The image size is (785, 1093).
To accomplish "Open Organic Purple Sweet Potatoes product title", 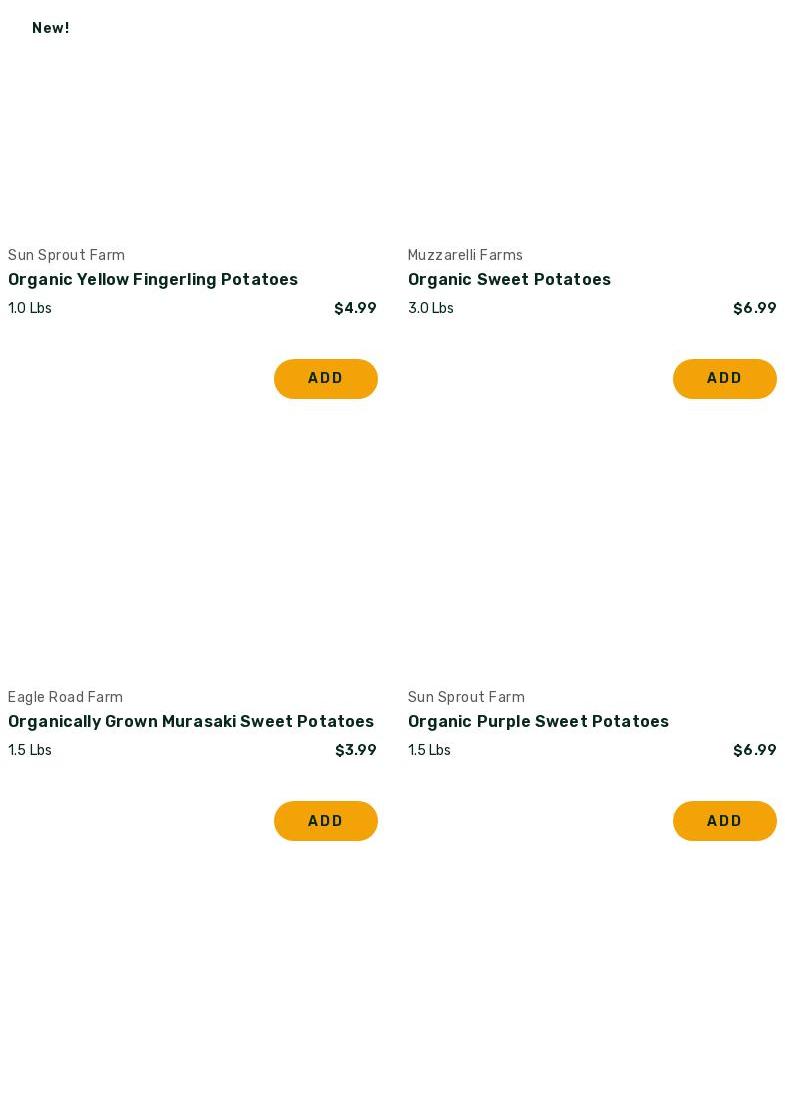I will (538, 722).
